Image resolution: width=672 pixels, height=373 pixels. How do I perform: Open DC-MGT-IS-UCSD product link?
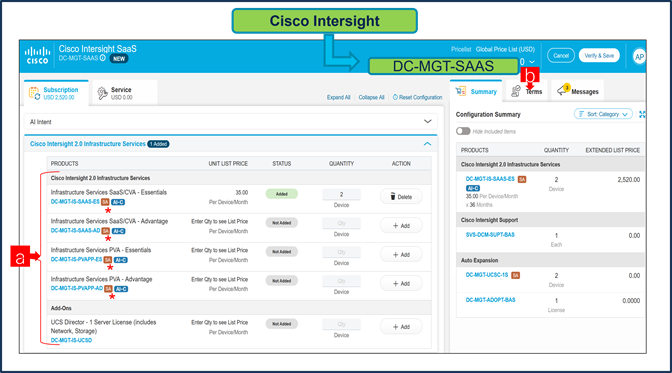71,340
